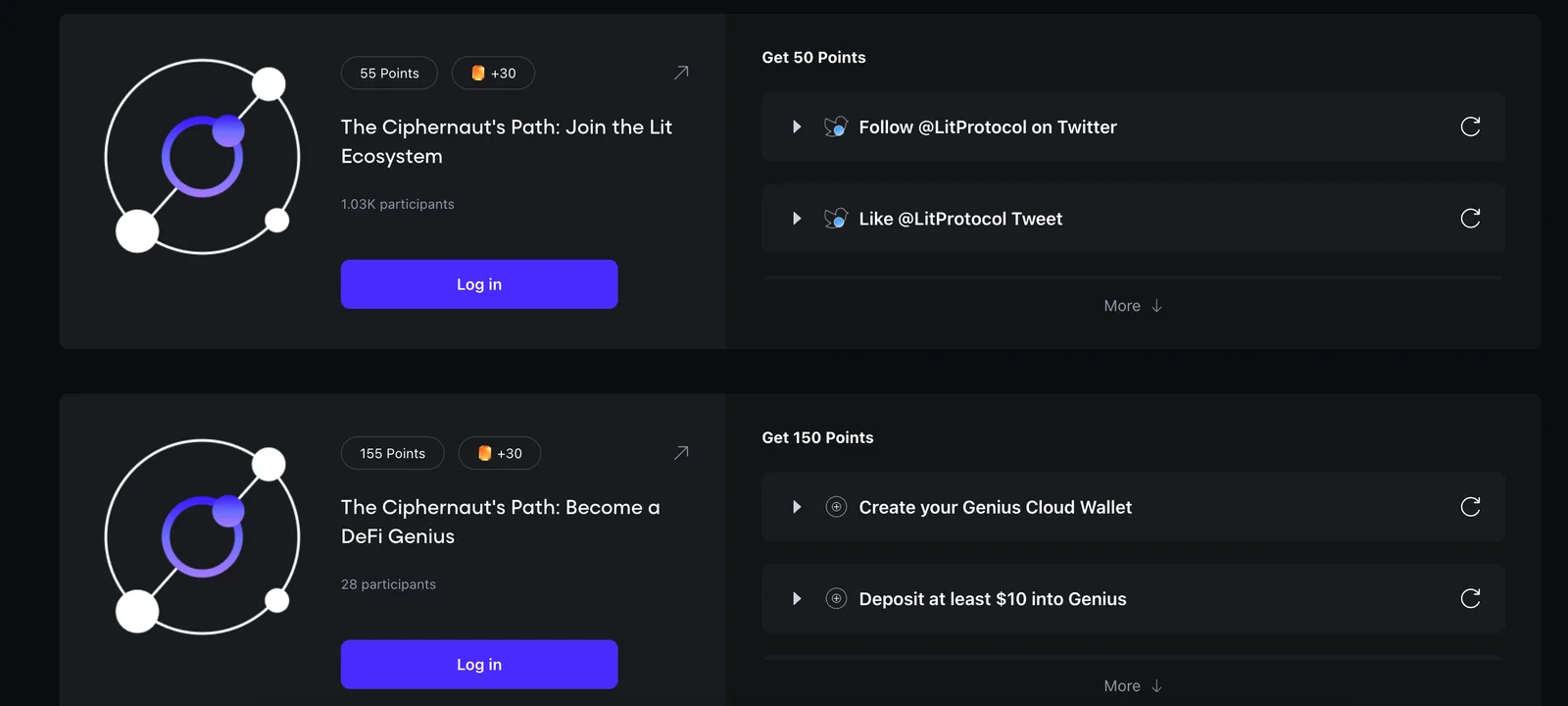Refresh the Follow @LitProtocol on Twitter task
The image size is (1568, 706).
pos(1470,126)
